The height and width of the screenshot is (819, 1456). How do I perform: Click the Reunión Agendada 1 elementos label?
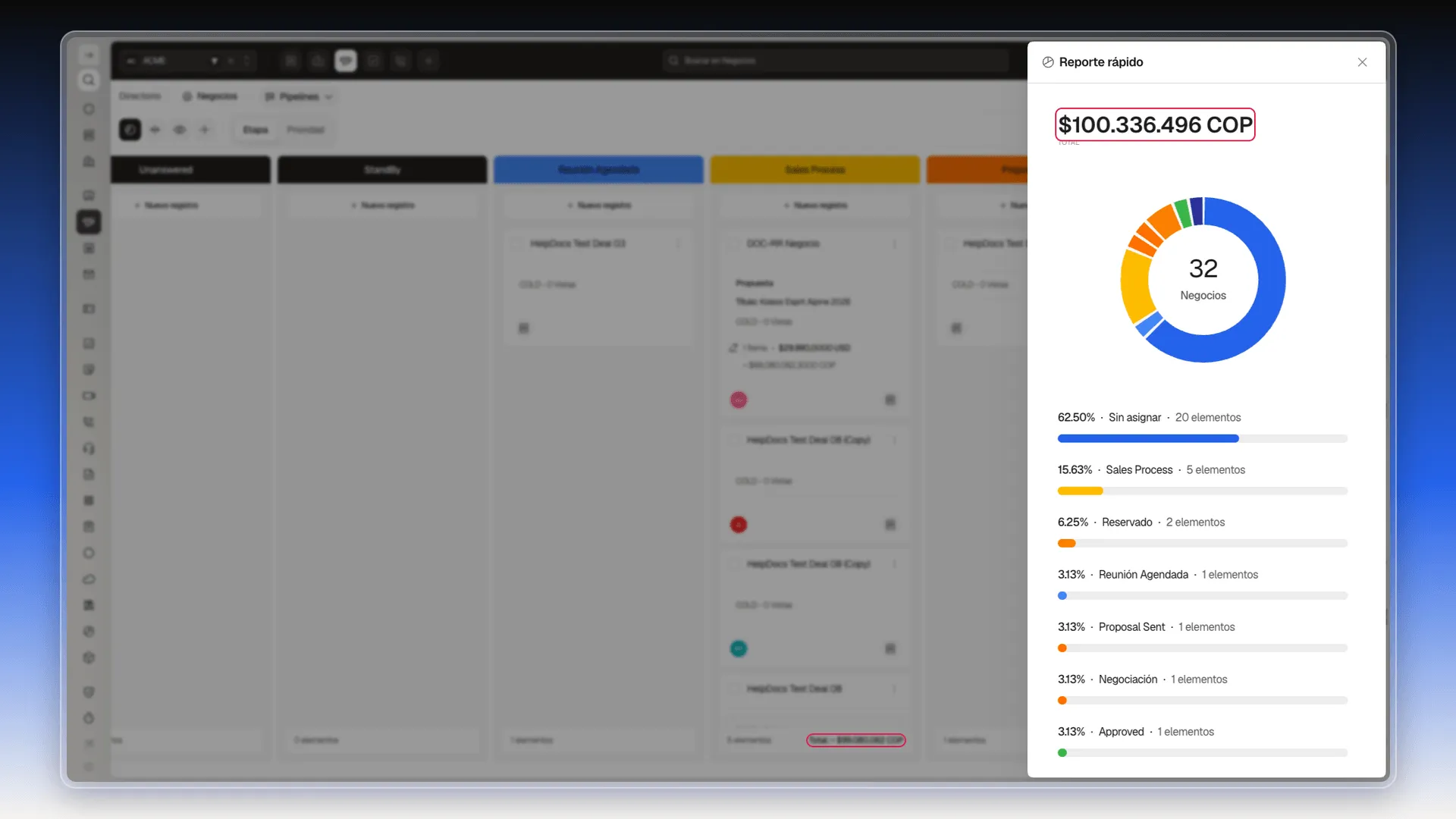click(1158, 575)
